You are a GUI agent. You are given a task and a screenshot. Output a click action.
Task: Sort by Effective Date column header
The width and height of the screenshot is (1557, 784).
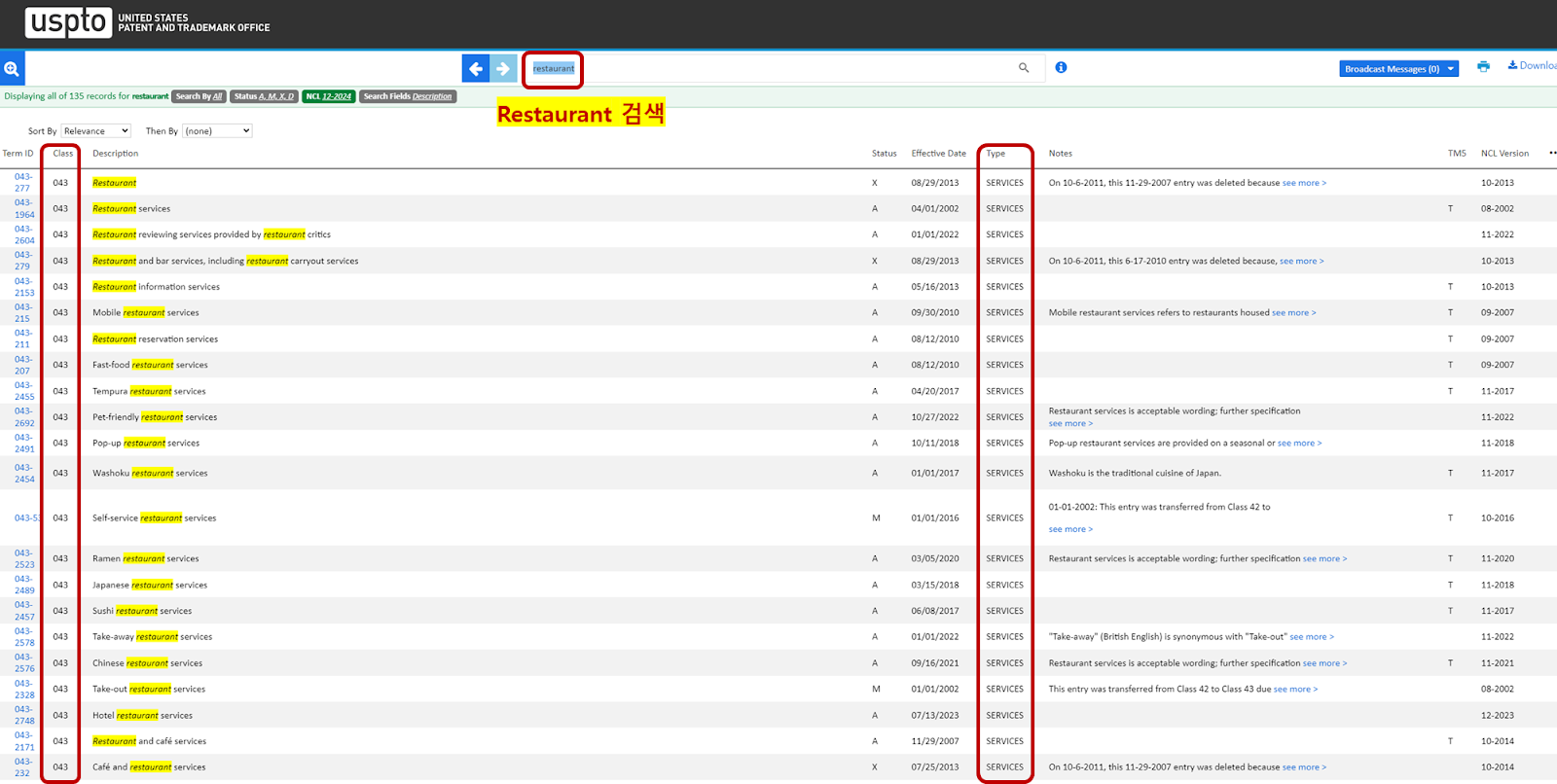[939, 154]
